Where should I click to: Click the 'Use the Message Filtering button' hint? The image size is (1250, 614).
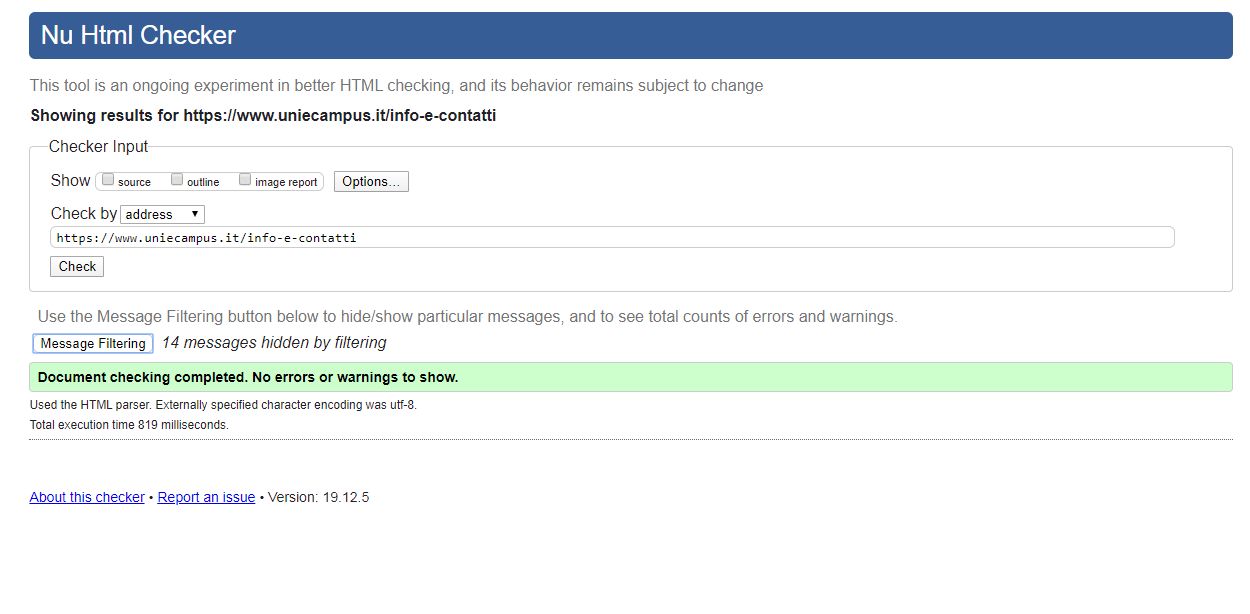(467, 316)
